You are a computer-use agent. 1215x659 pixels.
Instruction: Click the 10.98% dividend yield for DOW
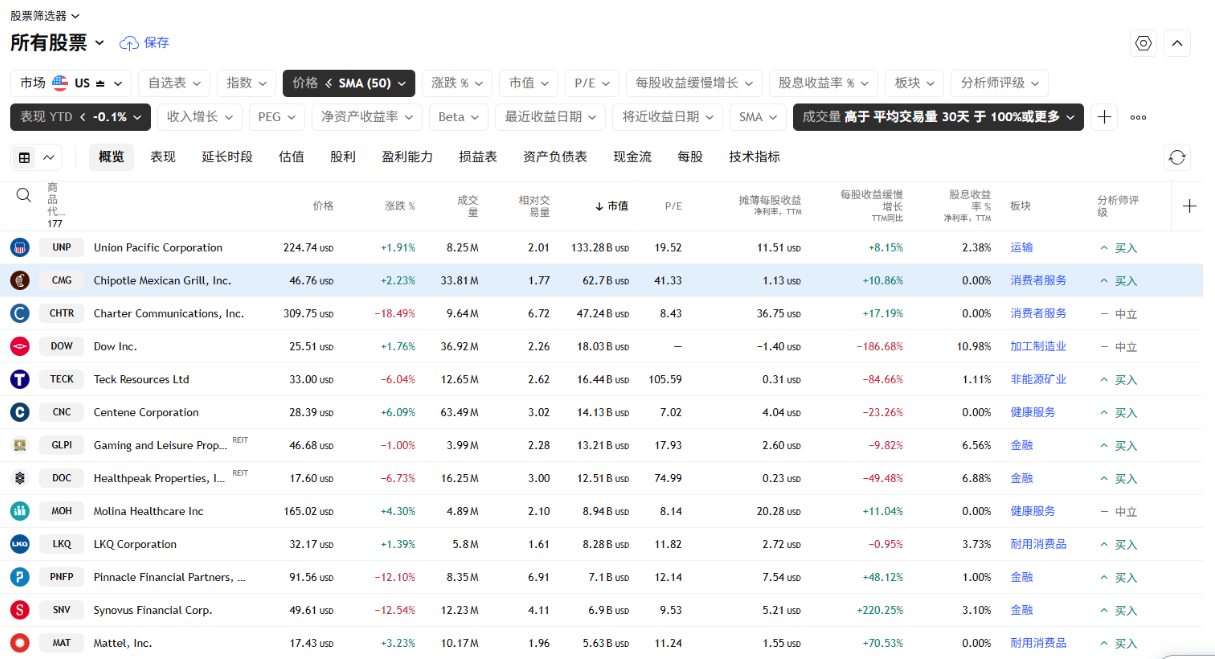(973, 346)
